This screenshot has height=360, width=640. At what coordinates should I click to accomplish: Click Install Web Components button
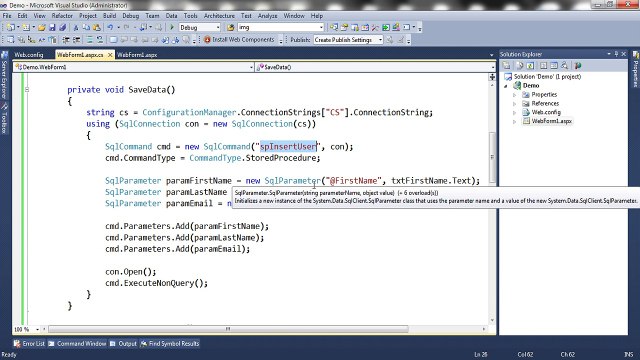coord(239,40)
